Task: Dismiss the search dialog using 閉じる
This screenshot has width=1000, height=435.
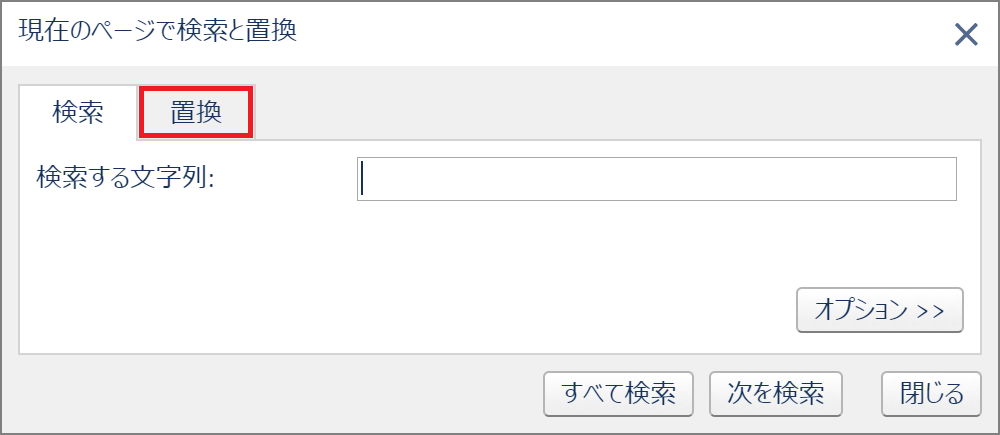Action: click(931, 394)
